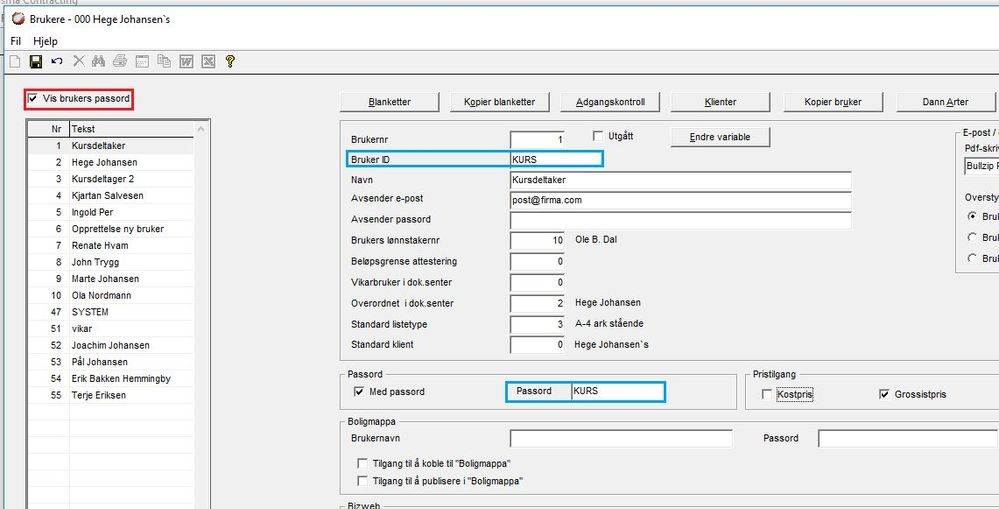Toggle the Med passord checkbox
The image size is (999, 509).
359,392
